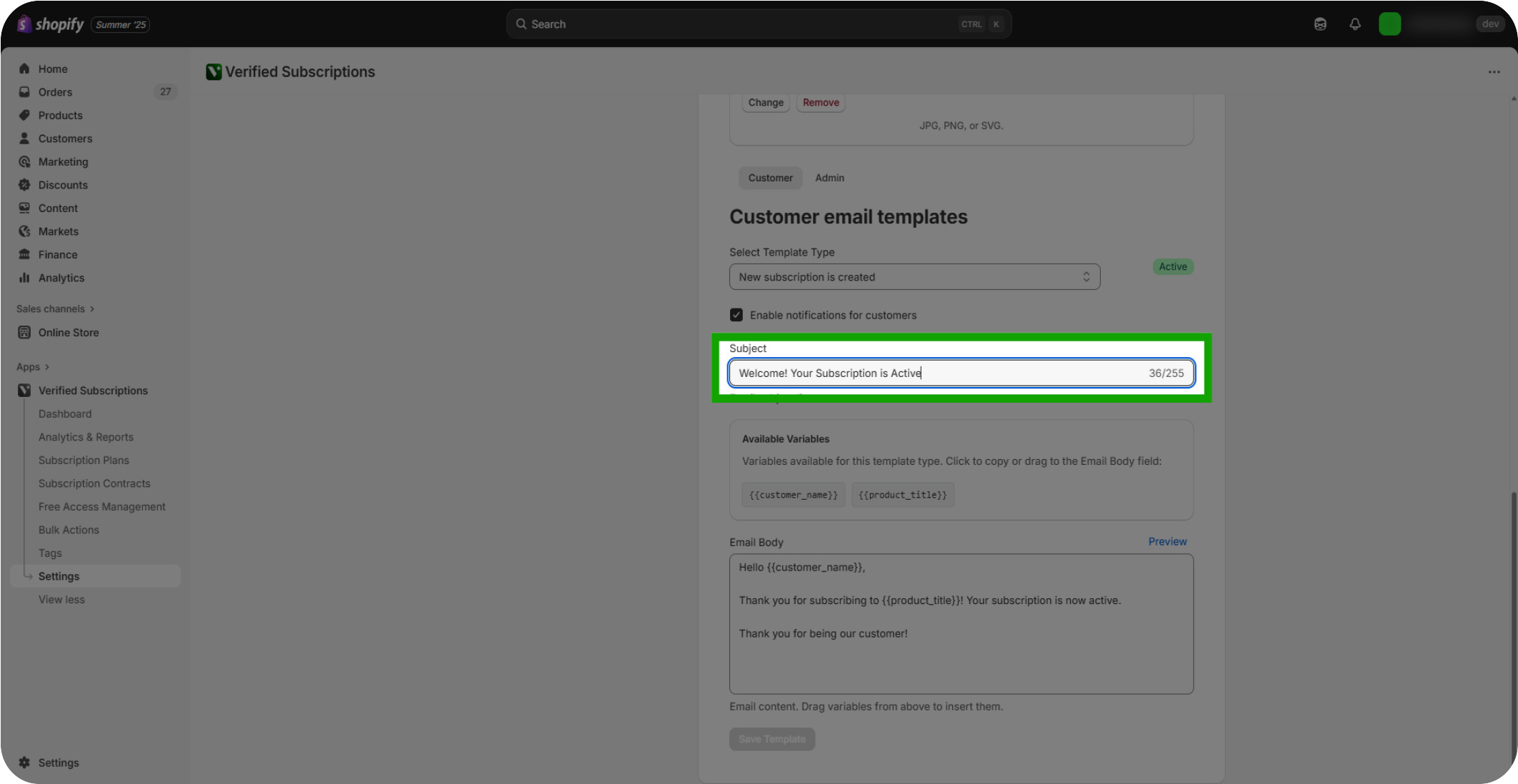Open Content icon in sidebar
Image resolution: width=1518 pixels, height=784 pixels.
(24, 208)
